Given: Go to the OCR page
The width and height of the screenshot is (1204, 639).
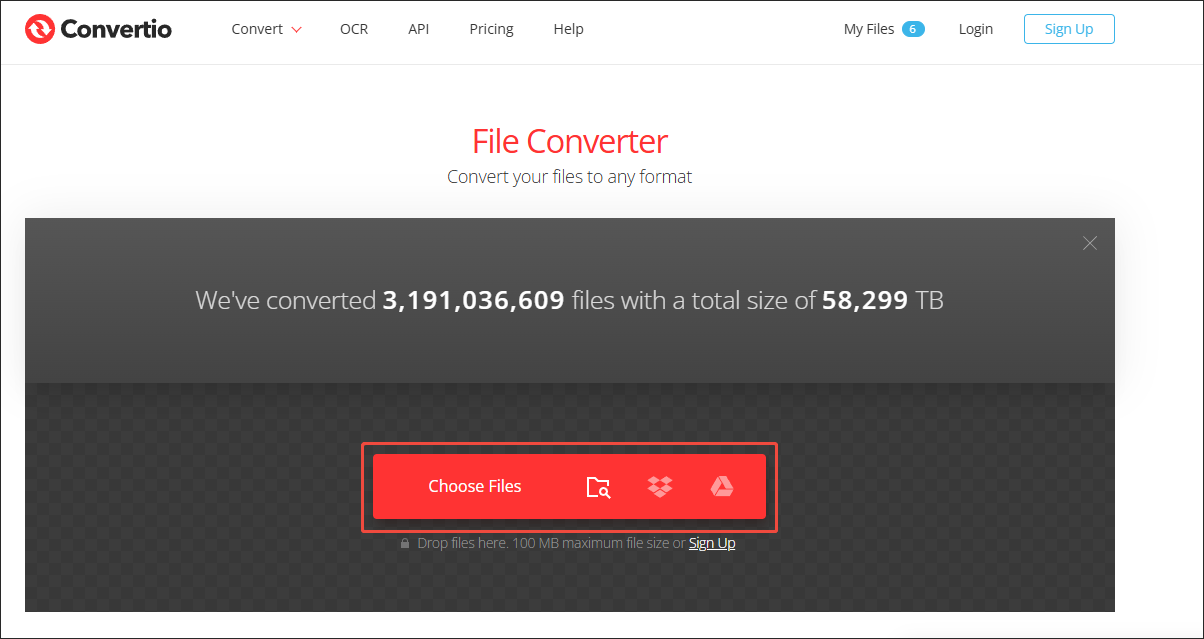Looking at the screenshot, I should [x=354, y=29].
